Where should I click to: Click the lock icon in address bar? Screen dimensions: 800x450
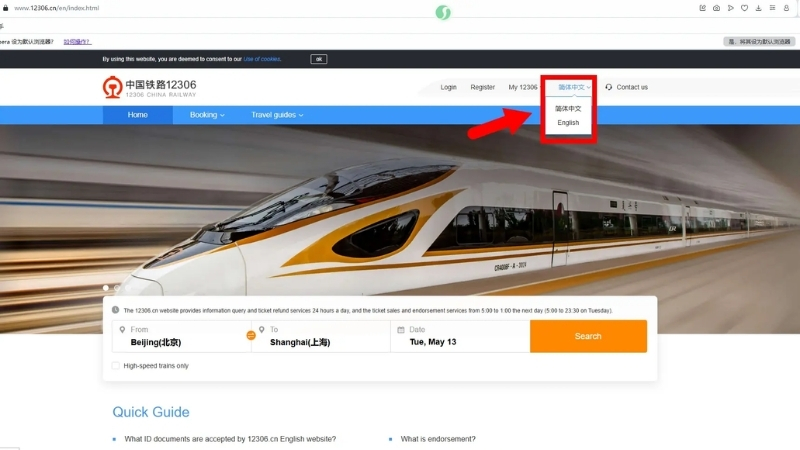tap(6, 8)
